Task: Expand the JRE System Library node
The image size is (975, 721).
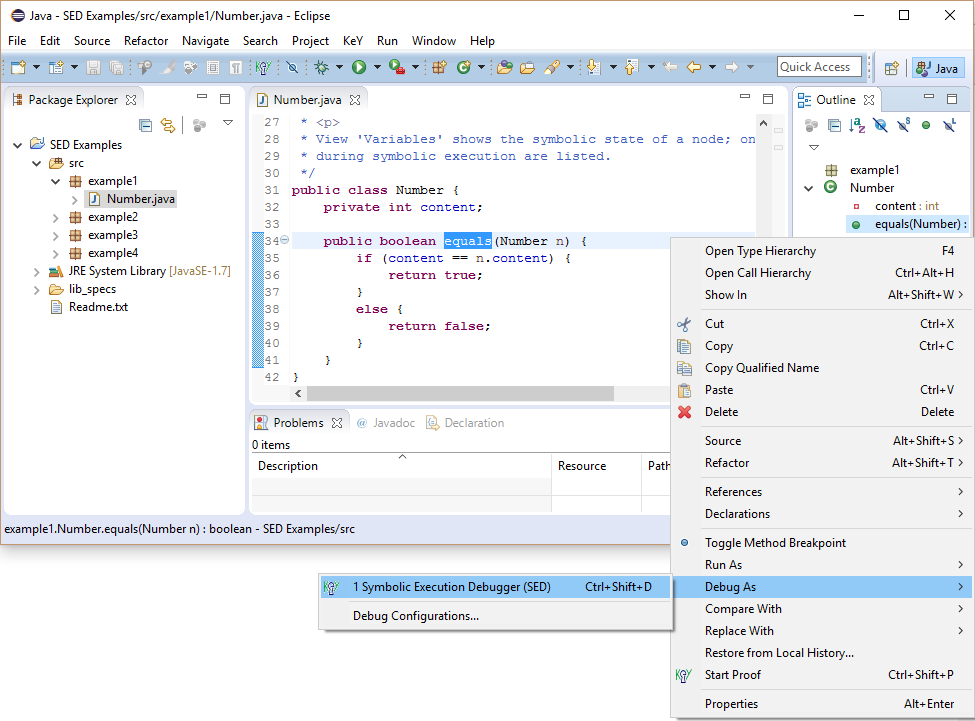Action: (x=37, y=272)
